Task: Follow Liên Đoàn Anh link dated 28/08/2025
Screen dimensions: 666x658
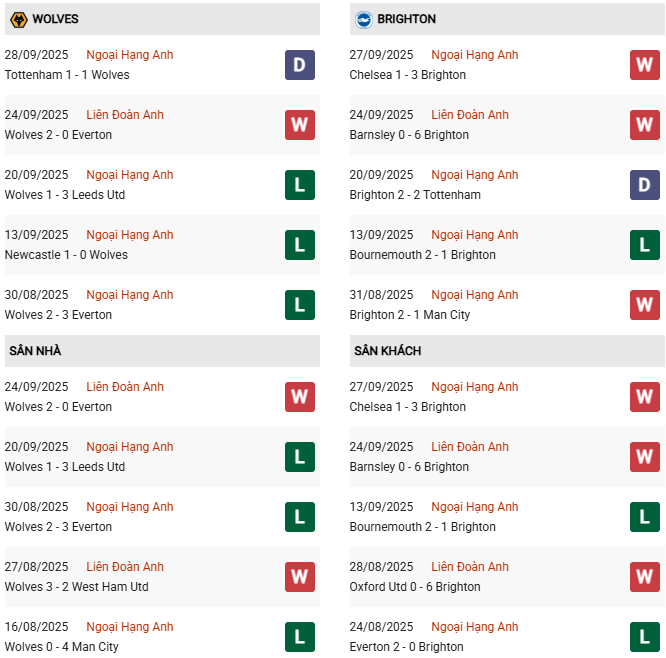Action: point(470,567)
